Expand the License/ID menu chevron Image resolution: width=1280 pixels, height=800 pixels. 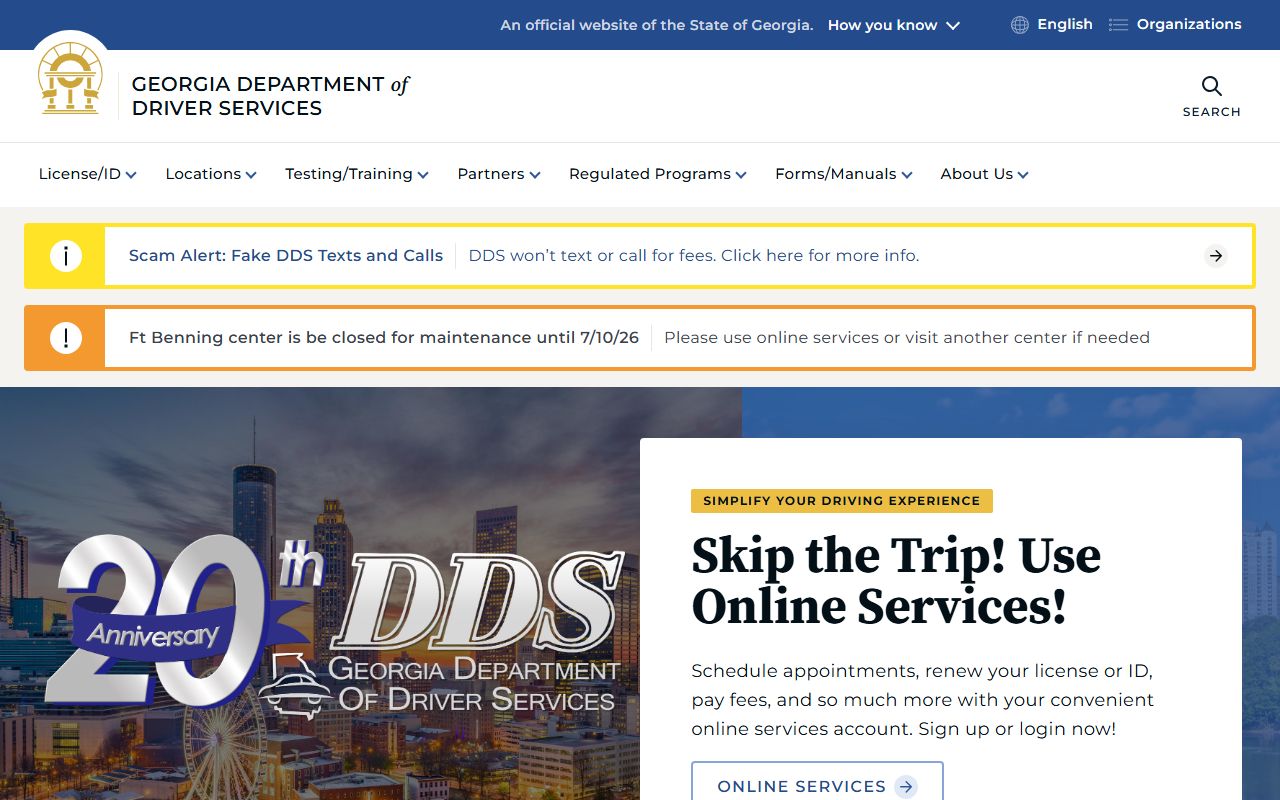tap(131, 175)
